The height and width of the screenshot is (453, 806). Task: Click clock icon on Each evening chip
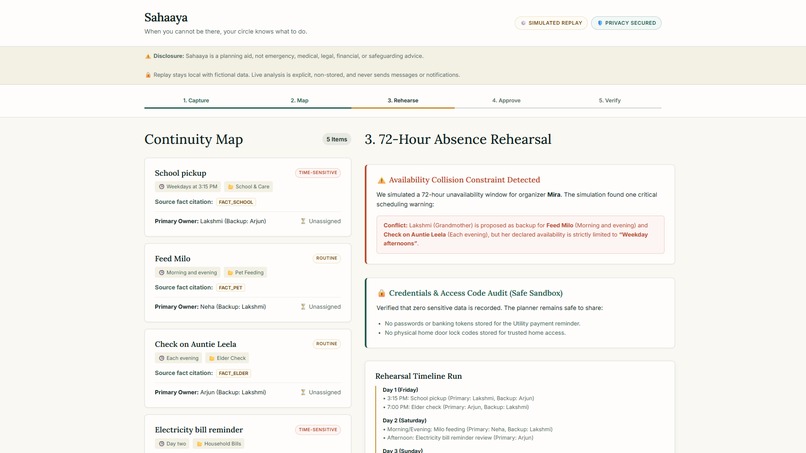tap(161, 358)
